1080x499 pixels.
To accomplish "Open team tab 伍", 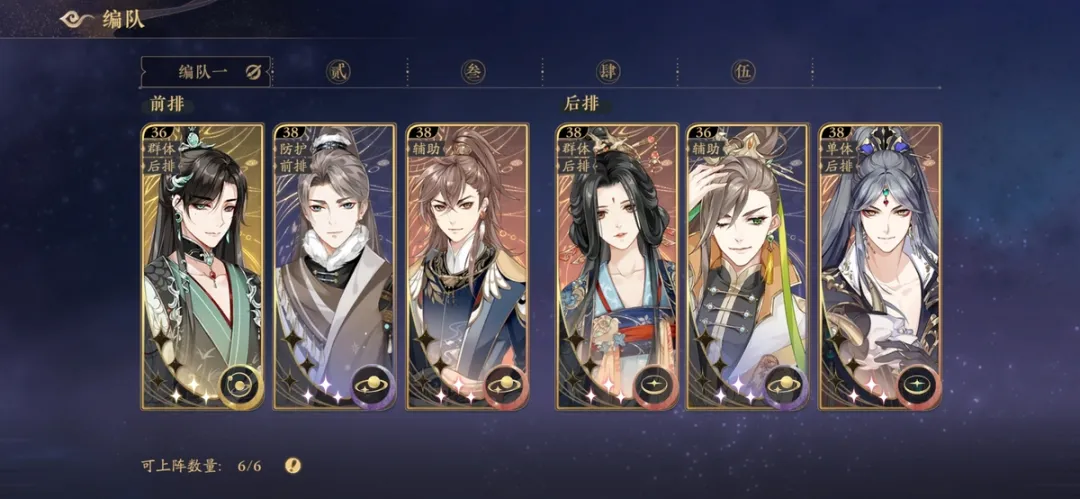I will 743,72.
